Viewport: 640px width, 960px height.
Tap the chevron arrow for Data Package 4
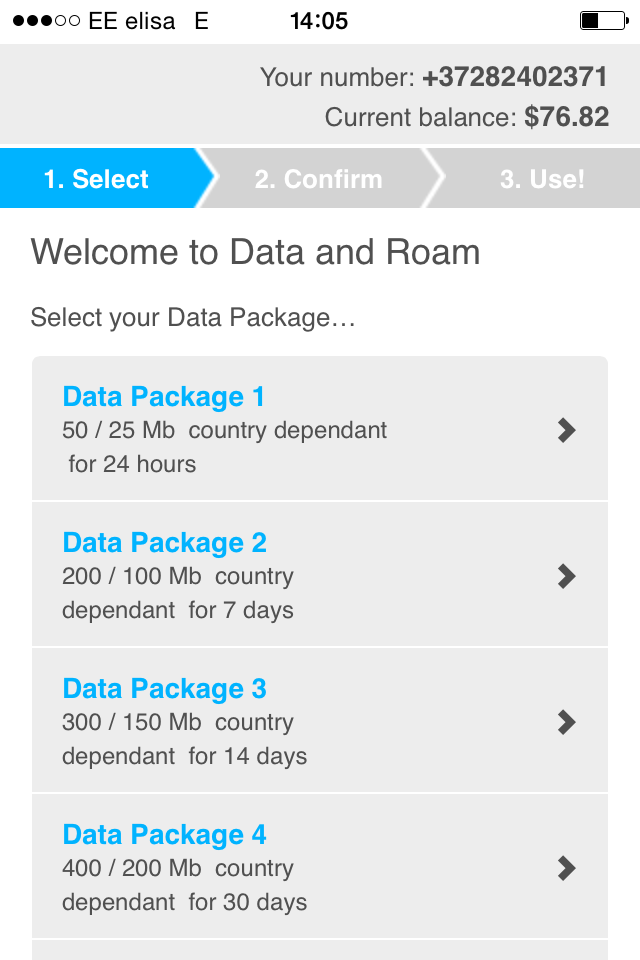click(x=567, y=868)
